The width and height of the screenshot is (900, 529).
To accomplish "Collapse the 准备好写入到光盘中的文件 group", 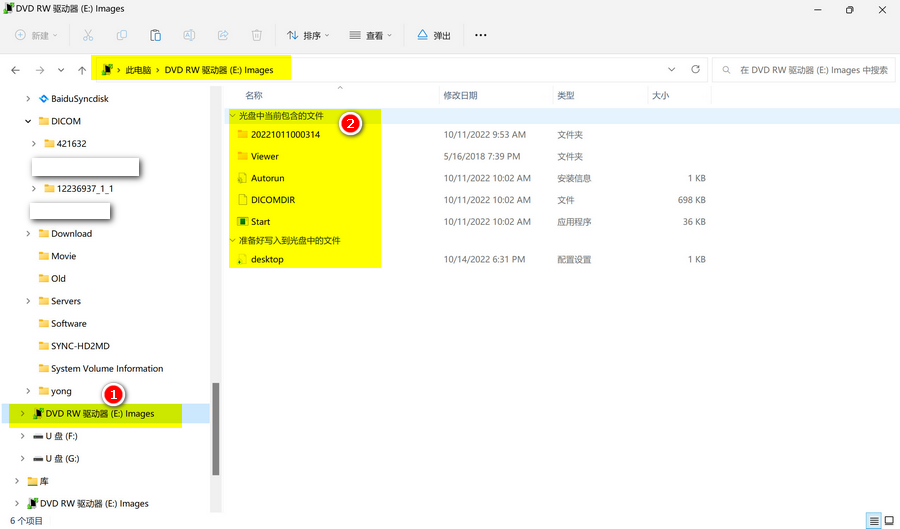I will pos(232,240).
